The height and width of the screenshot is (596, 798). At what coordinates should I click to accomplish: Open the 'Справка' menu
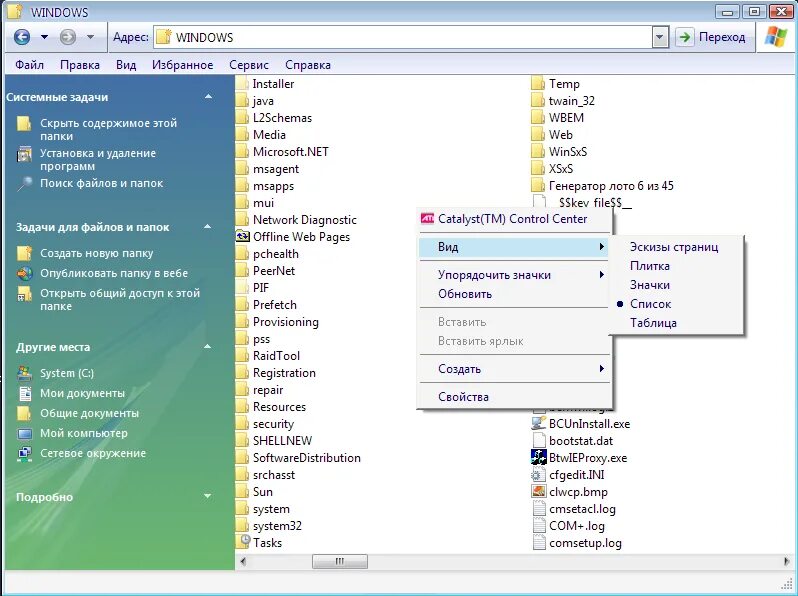(307, 65)
